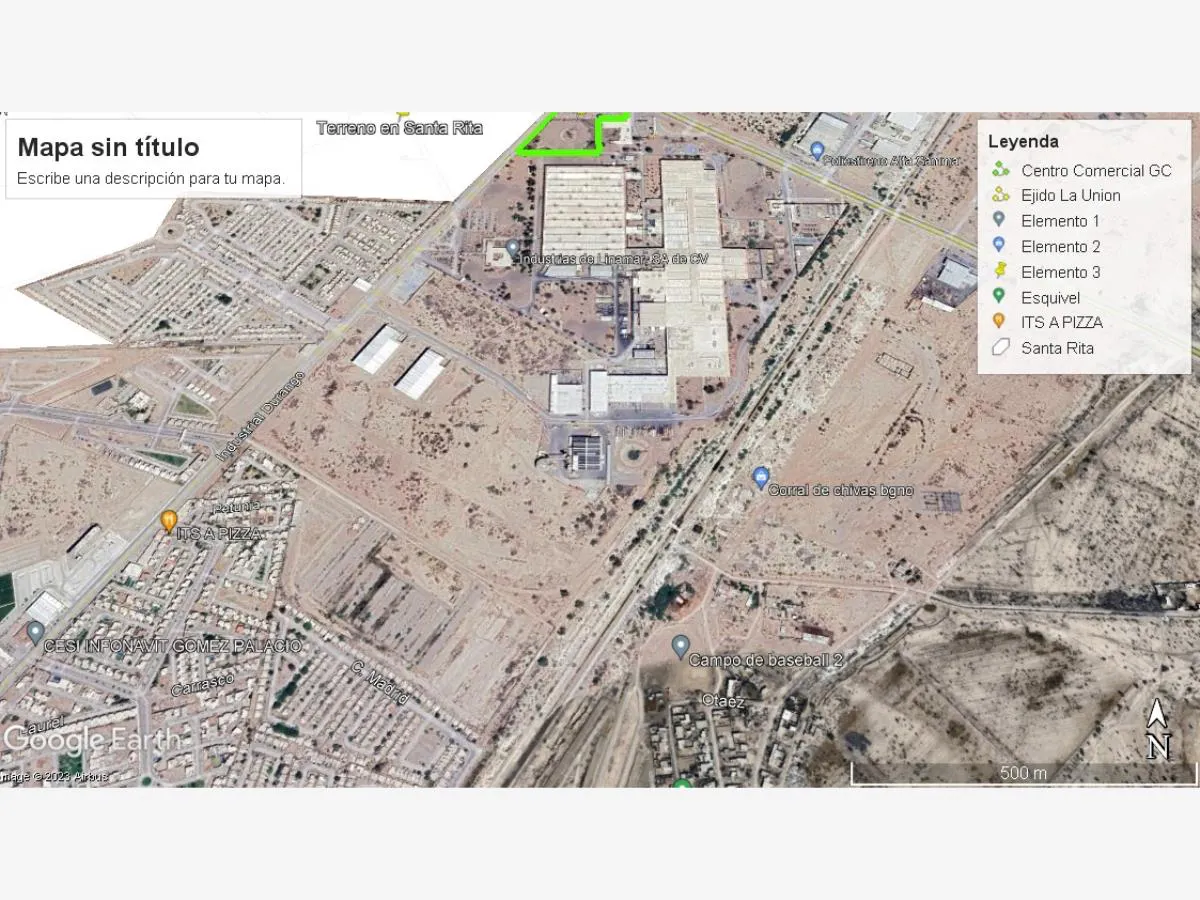
Task: Select the CESI INFONAVIT Gomez Palacio pin
Action: [35, 632]
